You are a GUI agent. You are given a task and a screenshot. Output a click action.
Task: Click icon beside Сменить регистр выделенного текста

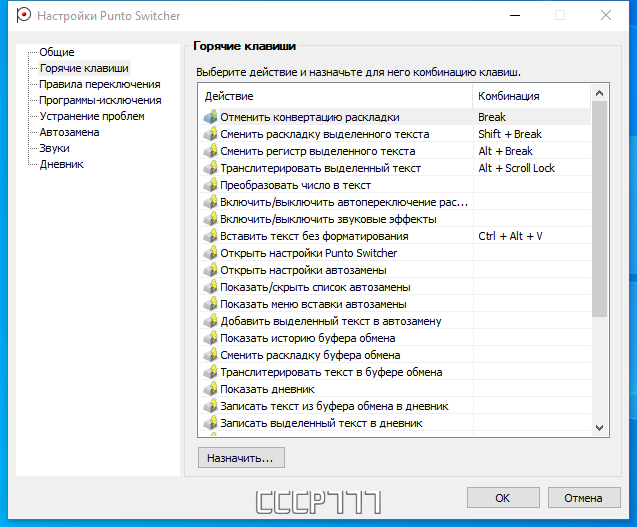coord(210,151)
